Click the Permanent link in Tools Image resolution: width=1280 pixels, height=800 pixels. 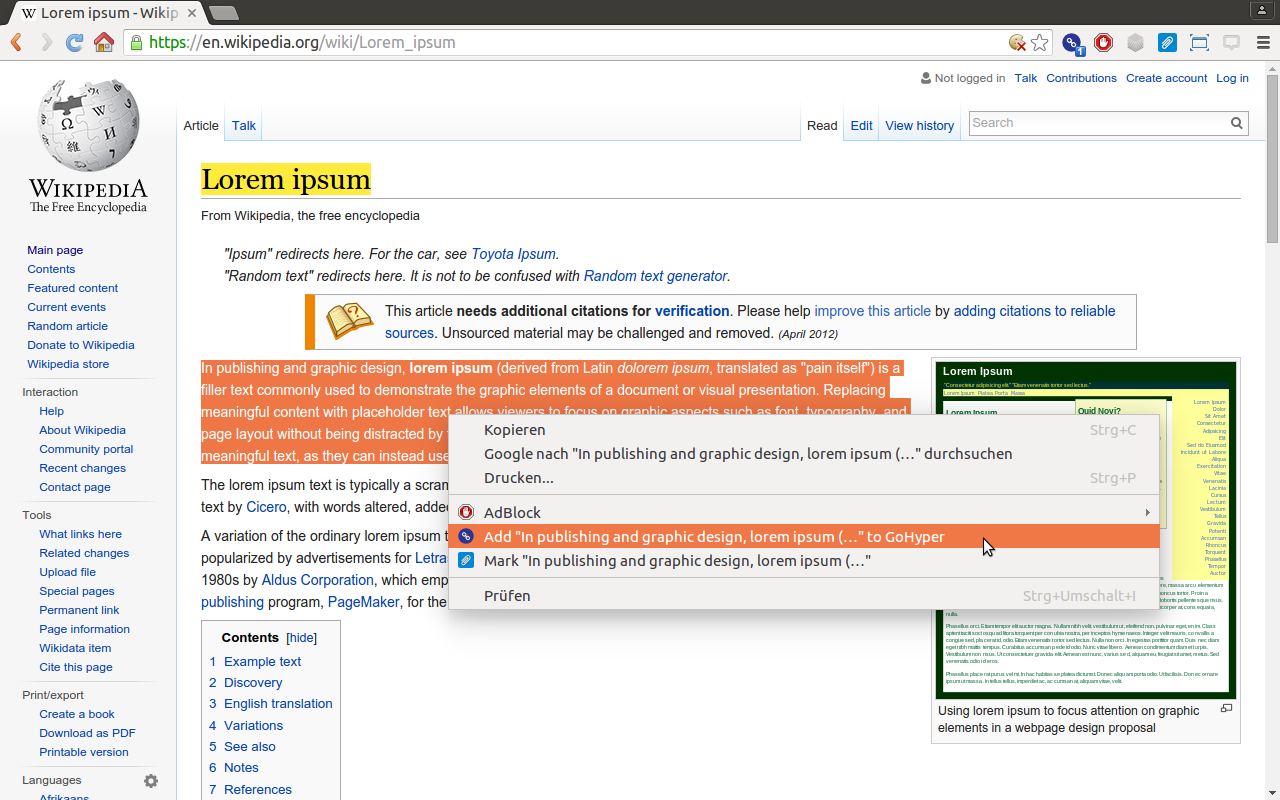click(x=79, y=610)
